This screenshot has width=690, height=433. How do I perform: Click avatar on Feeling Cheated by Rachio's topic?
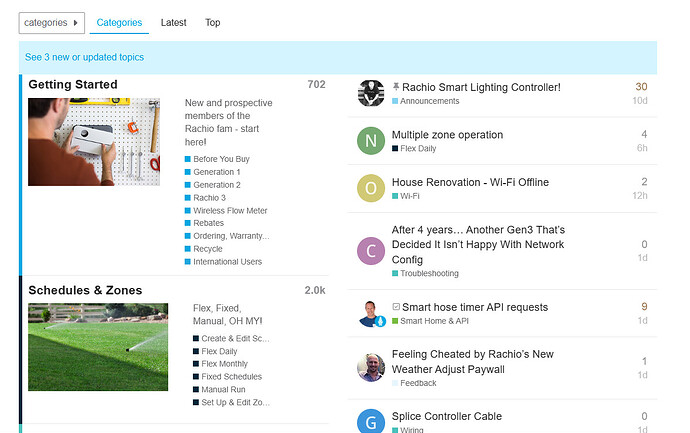point(371,368)
